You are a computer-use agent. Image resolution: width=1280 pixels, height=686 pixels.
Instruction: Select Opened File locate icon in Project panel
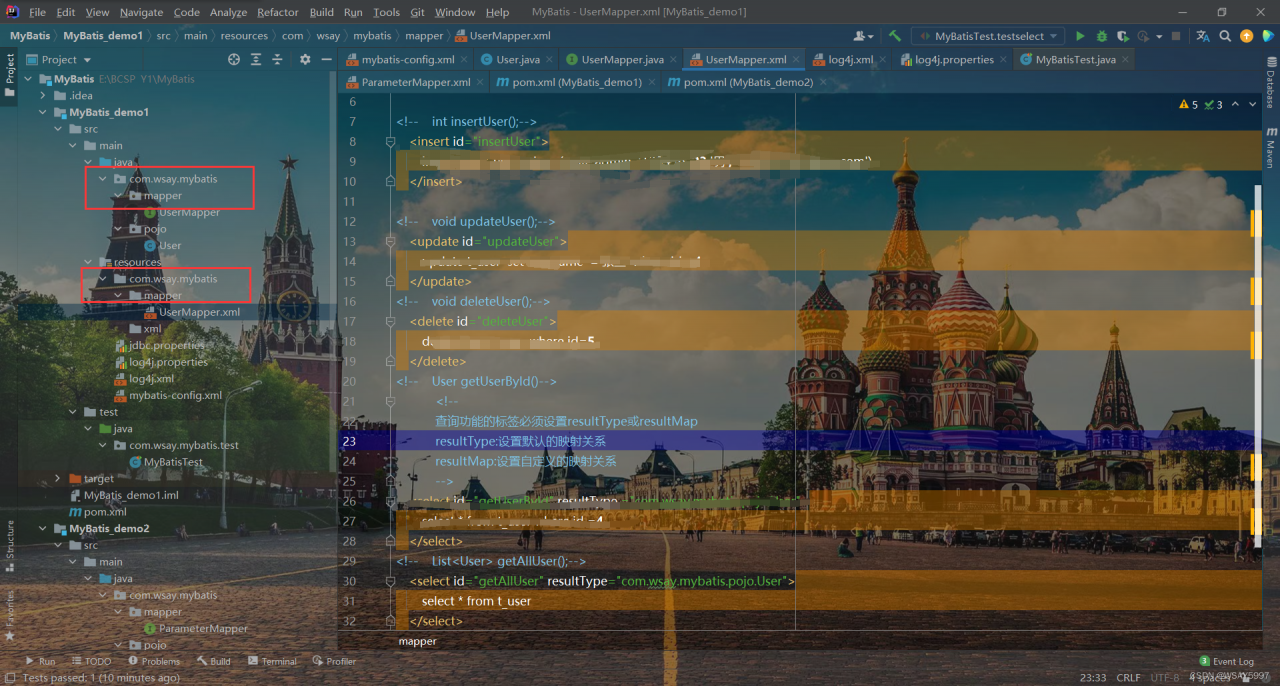[x=234, y=59]
